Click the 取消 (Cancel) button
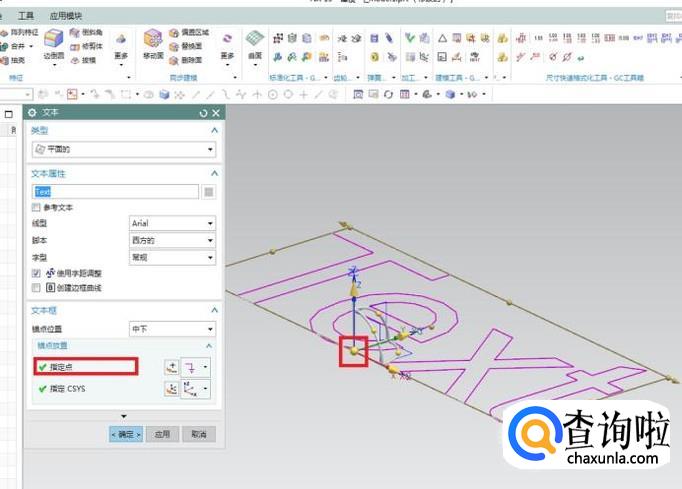Viewport: 682px width, 489px height. 198,434
